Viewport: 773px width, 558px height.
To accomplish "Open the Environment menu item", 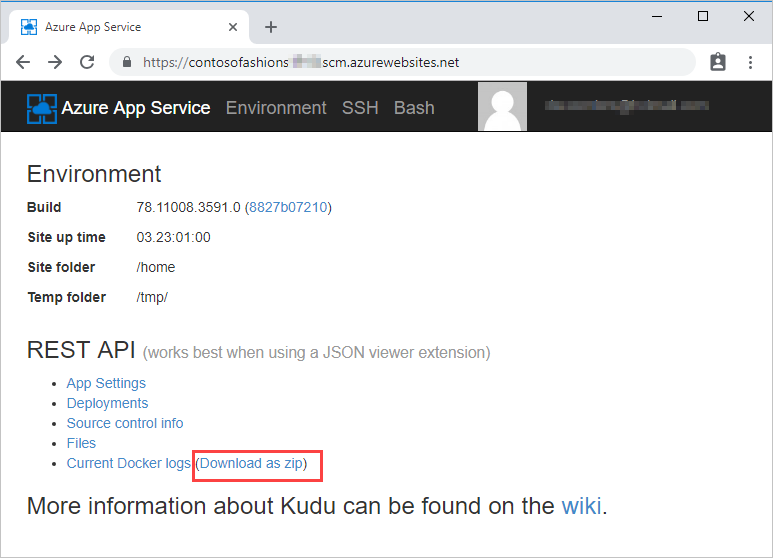I will point(276,107).
